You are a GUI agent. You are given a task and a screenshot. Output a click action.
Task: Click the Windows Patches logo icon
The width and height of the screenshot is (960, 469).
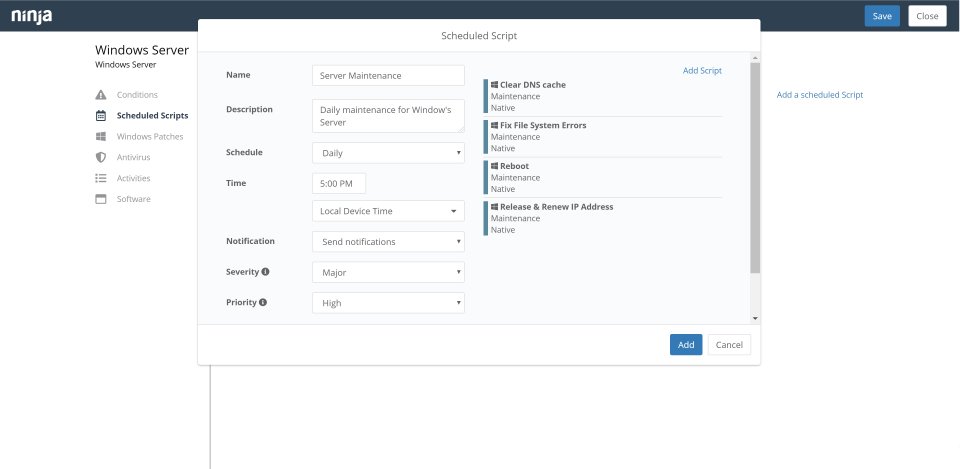100,137
